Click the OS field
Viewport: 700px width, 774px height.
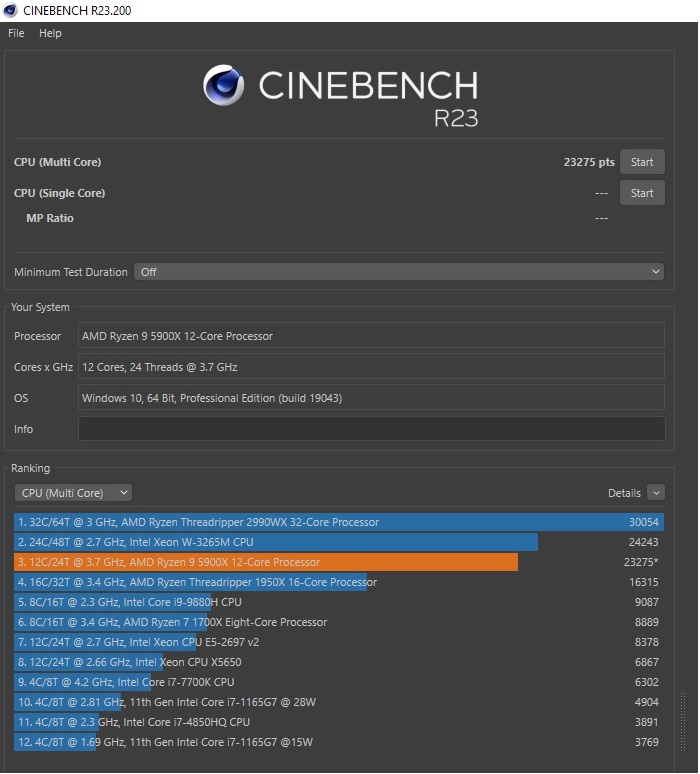coord(371,398)
